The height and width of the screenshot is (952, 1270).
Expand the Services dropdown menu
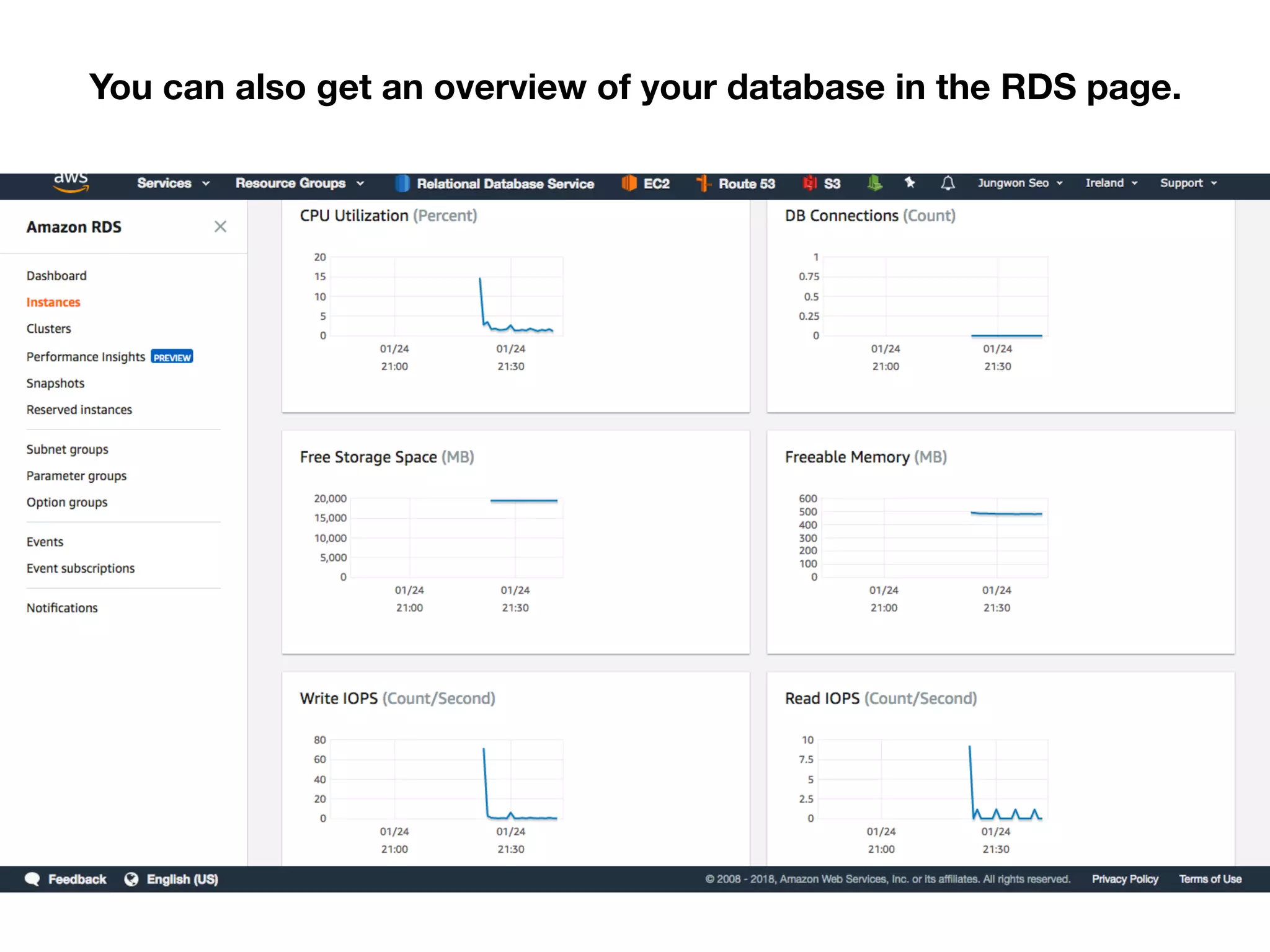coord(173,183)
